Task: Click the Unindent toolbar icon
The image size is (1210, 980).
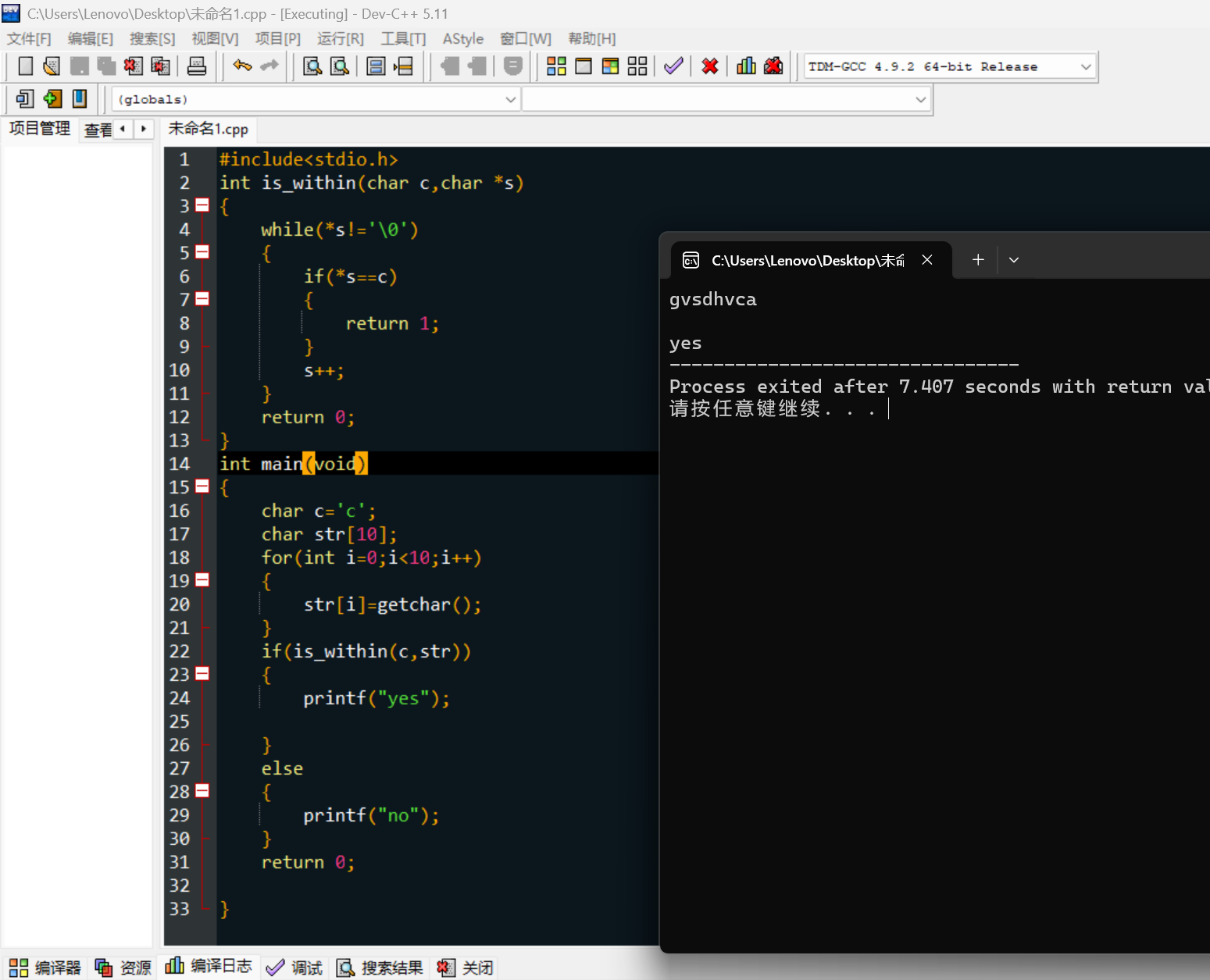Action: 449,66
